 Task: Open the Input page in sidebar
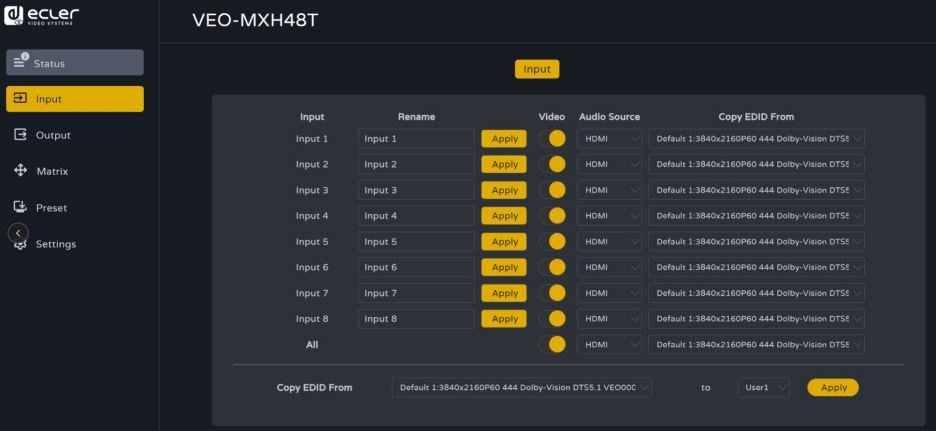point(75,99)
